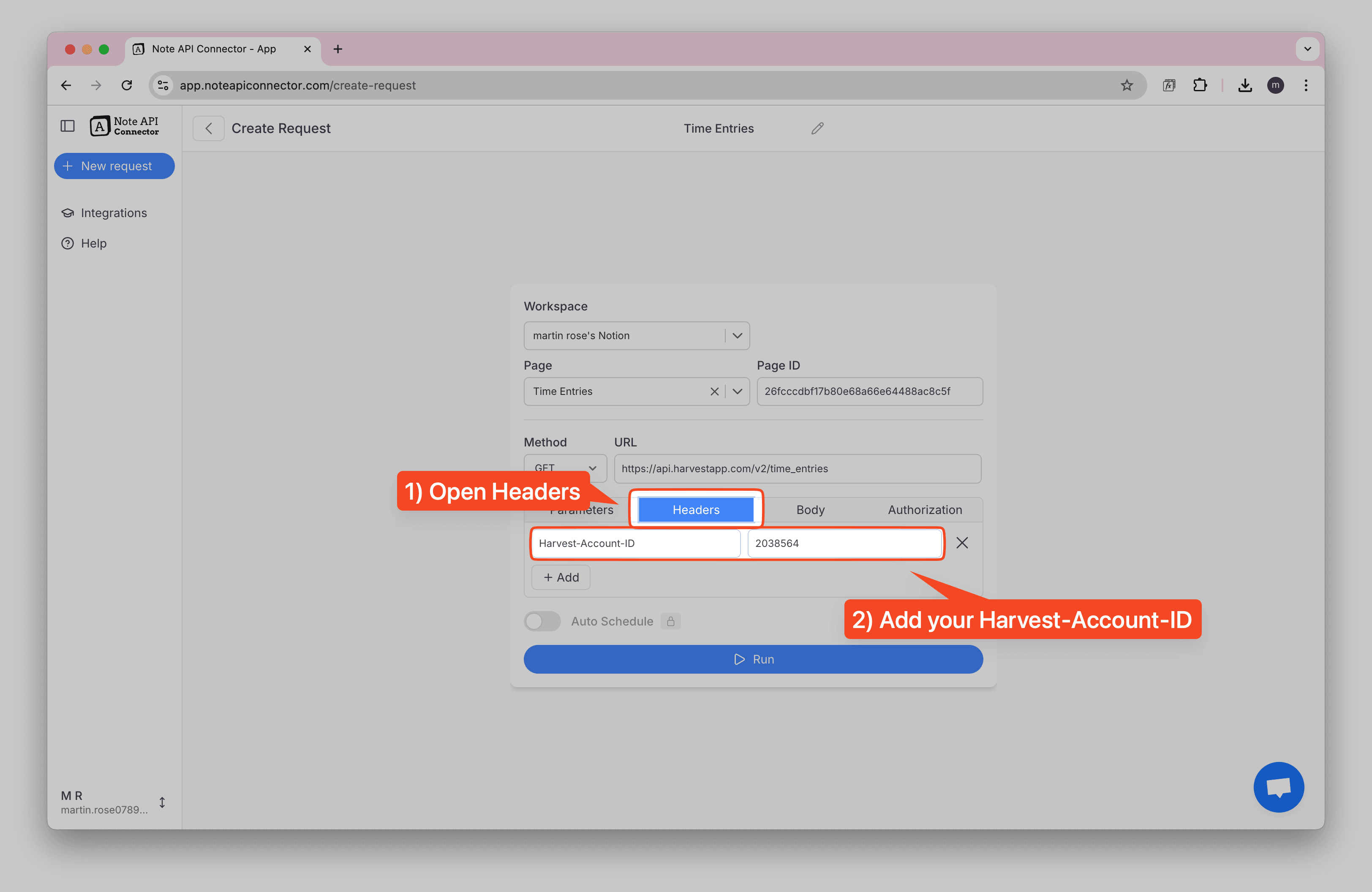Open the browser profile avatar
Image resolution: width=1372 pixels, height=892 pixels.
pos(1275,85)
